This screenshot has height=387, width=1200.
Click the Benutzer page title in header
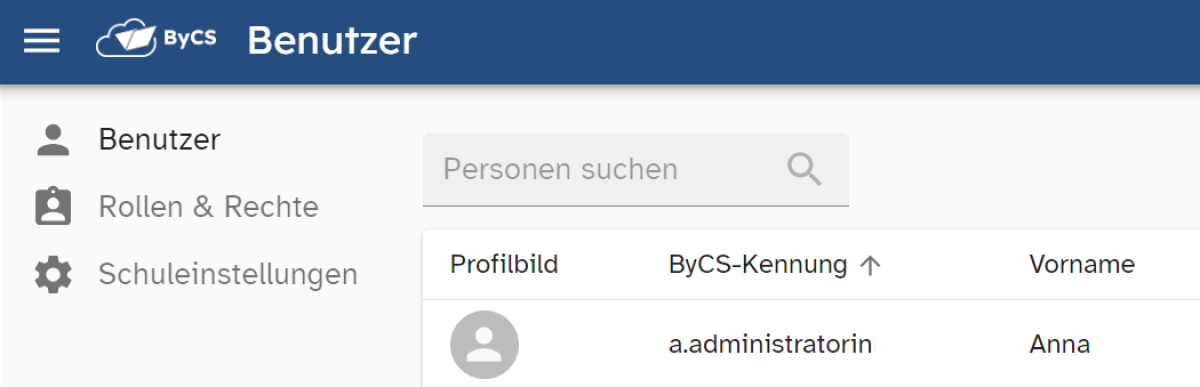coord(332,41)
